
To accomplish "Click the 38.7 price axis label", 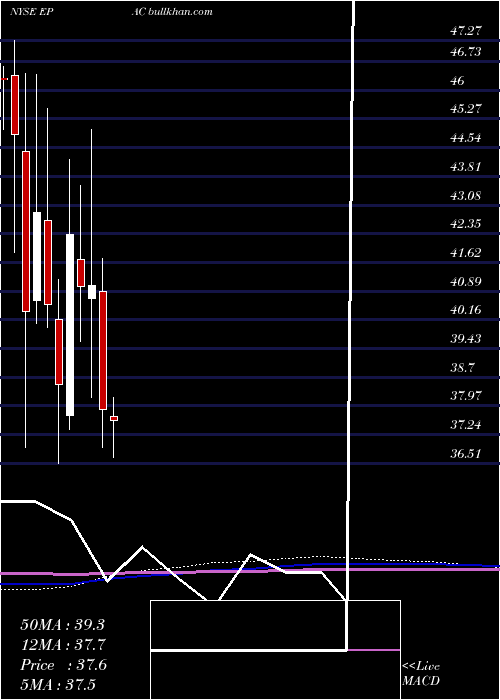I will point(462,368).
